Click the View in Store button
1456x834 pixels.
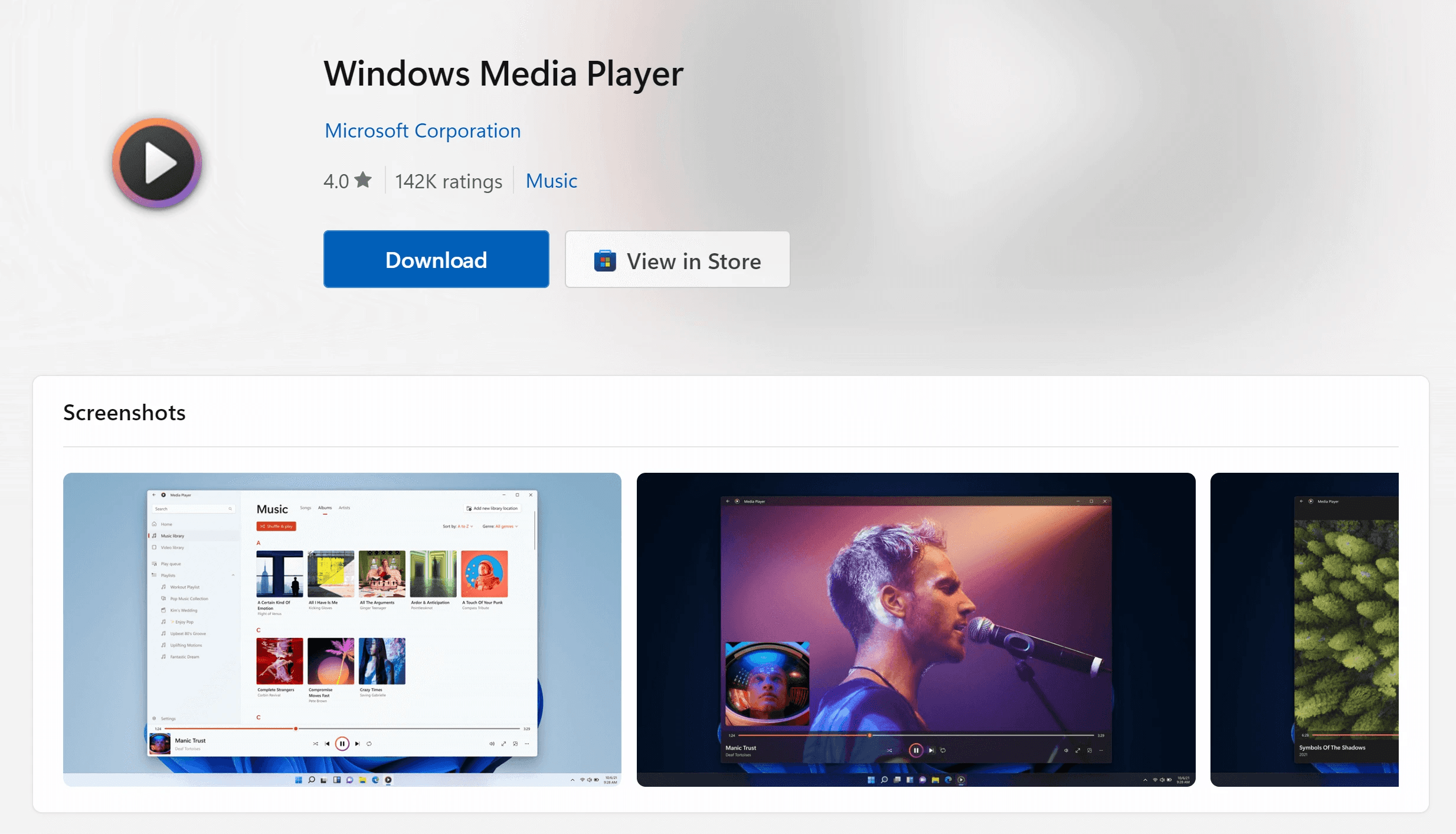click(678, 259)
